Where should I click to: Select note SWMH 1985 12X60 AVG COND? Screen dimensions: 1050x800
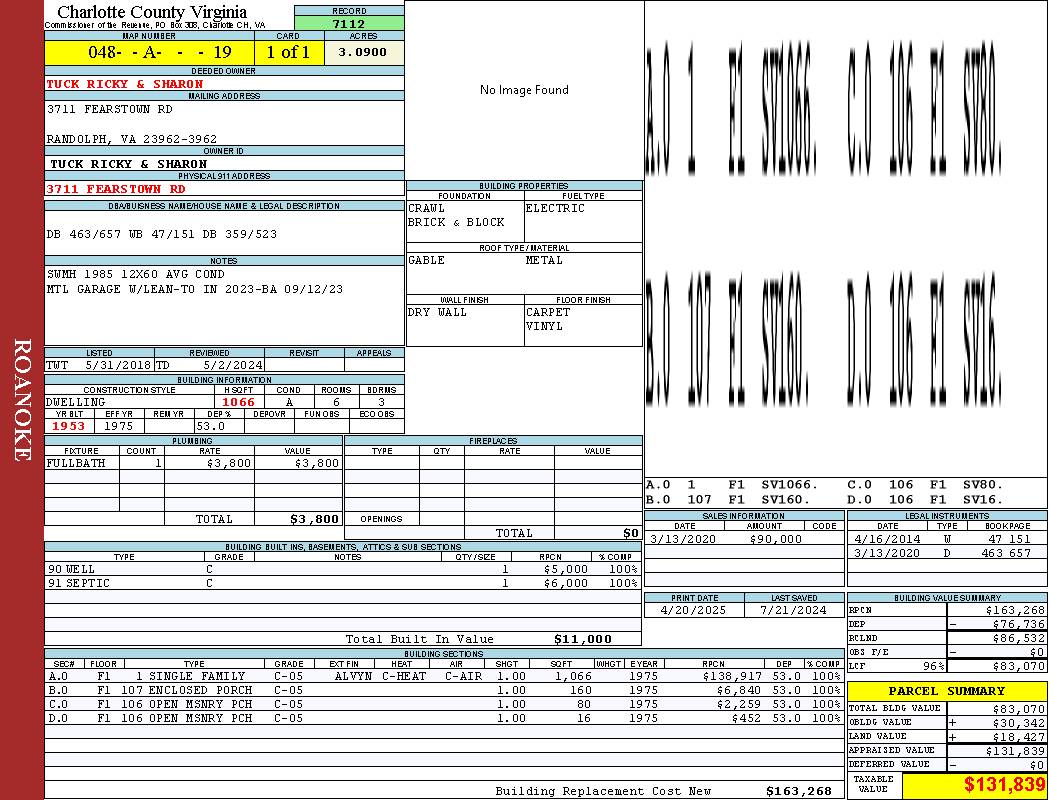coord(136,274)
